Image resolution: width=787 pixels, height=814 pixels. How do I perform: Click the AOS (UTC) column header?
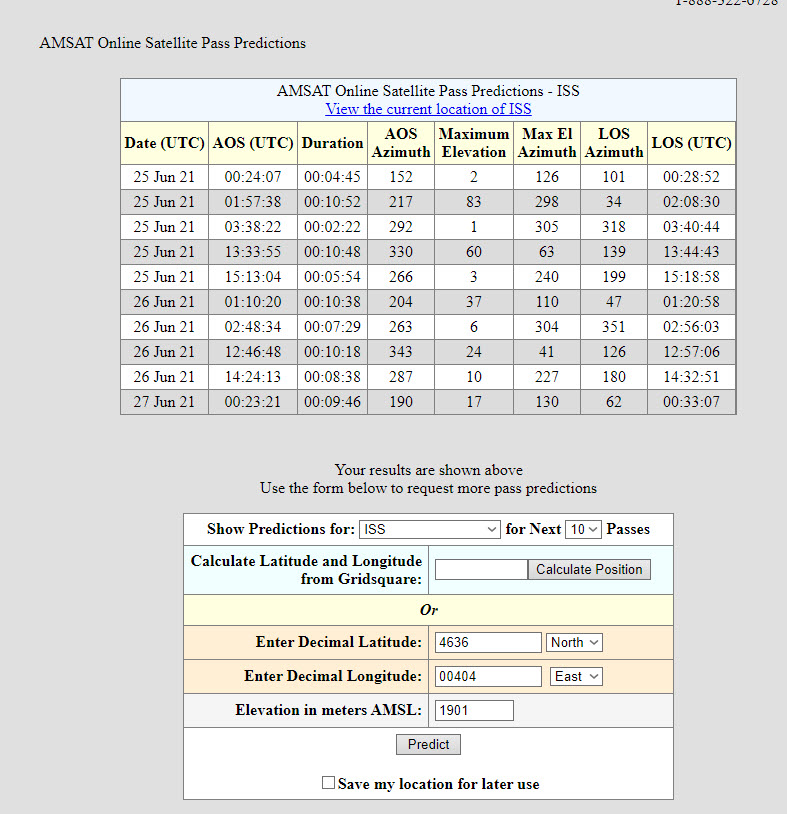(x=253, y=143)
